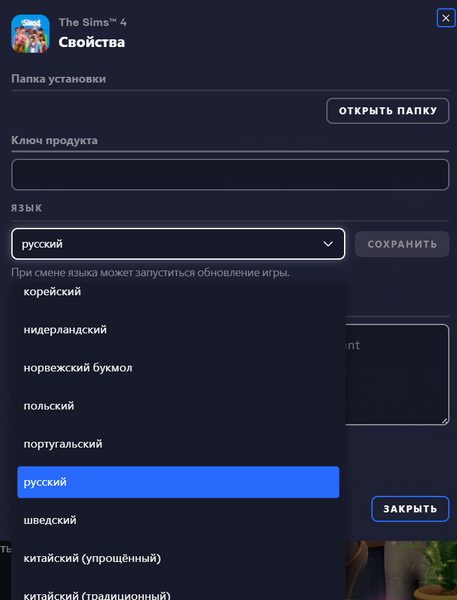Click the text area resize grip icon
The height and width of the screenshot is (600, 457).
click(444, 421)
